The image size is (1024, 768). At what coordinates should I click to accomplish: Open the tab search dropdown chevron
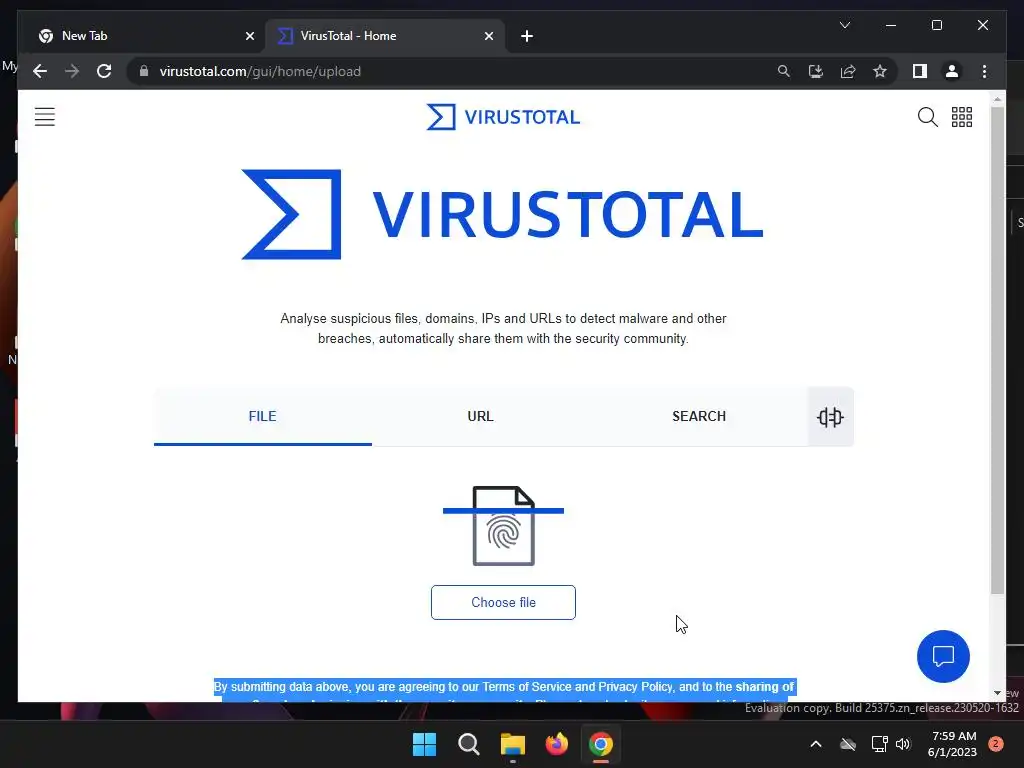[x=844, y=25]
